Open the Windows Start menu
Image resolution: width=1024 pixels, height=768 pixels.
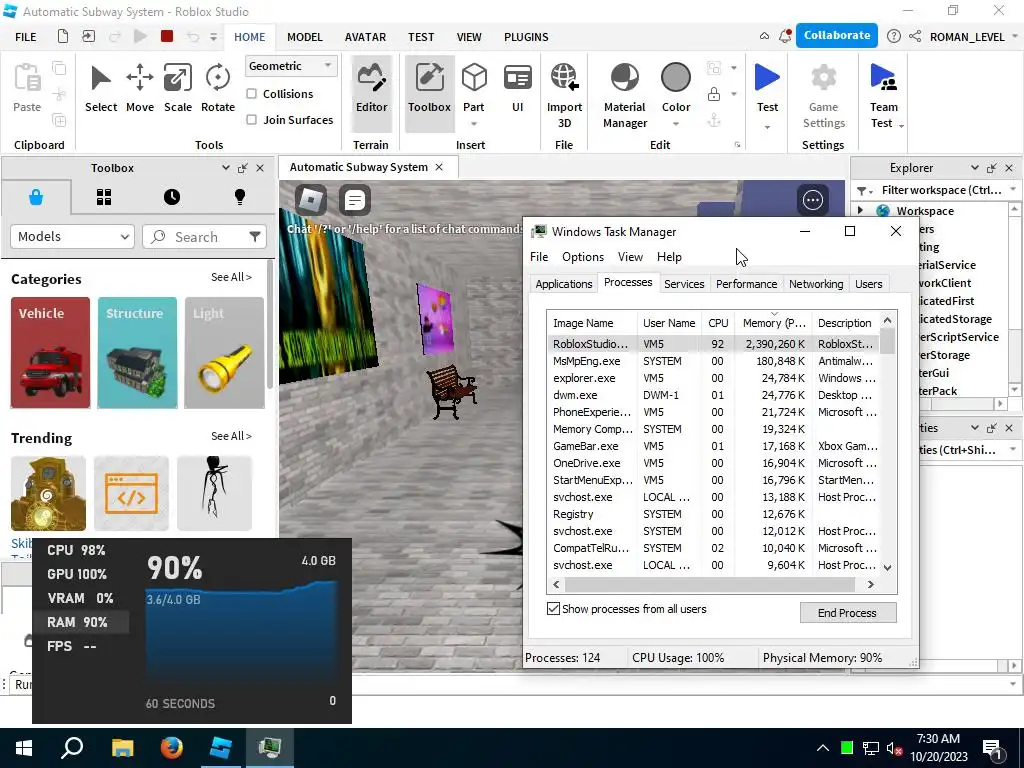pyautogui.click(x=24, y=748)
